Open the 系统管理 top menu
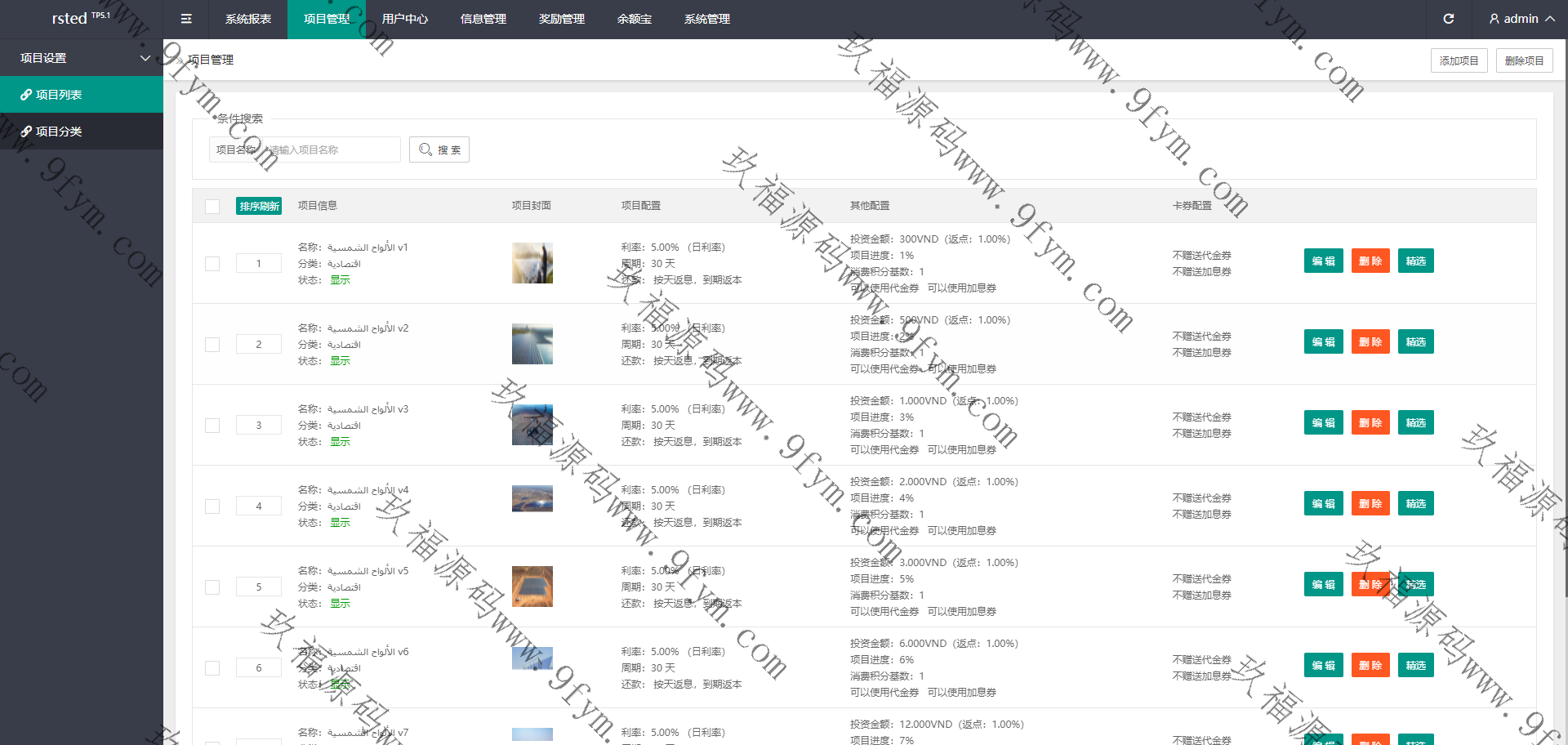Viewport: 1568px width, 745px height. (x=706, y=19)
